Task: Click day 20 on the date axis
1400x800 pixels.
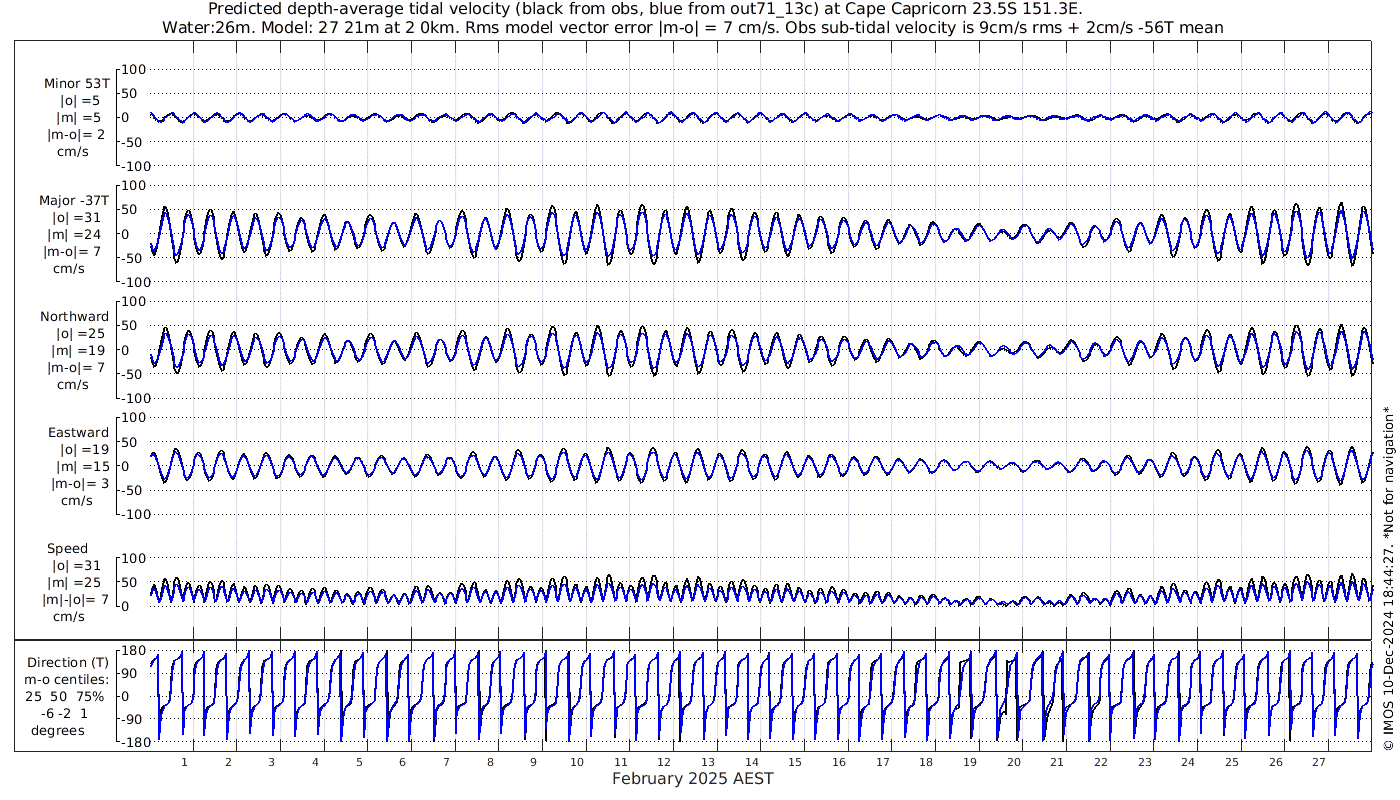Action: point(1013,762)
